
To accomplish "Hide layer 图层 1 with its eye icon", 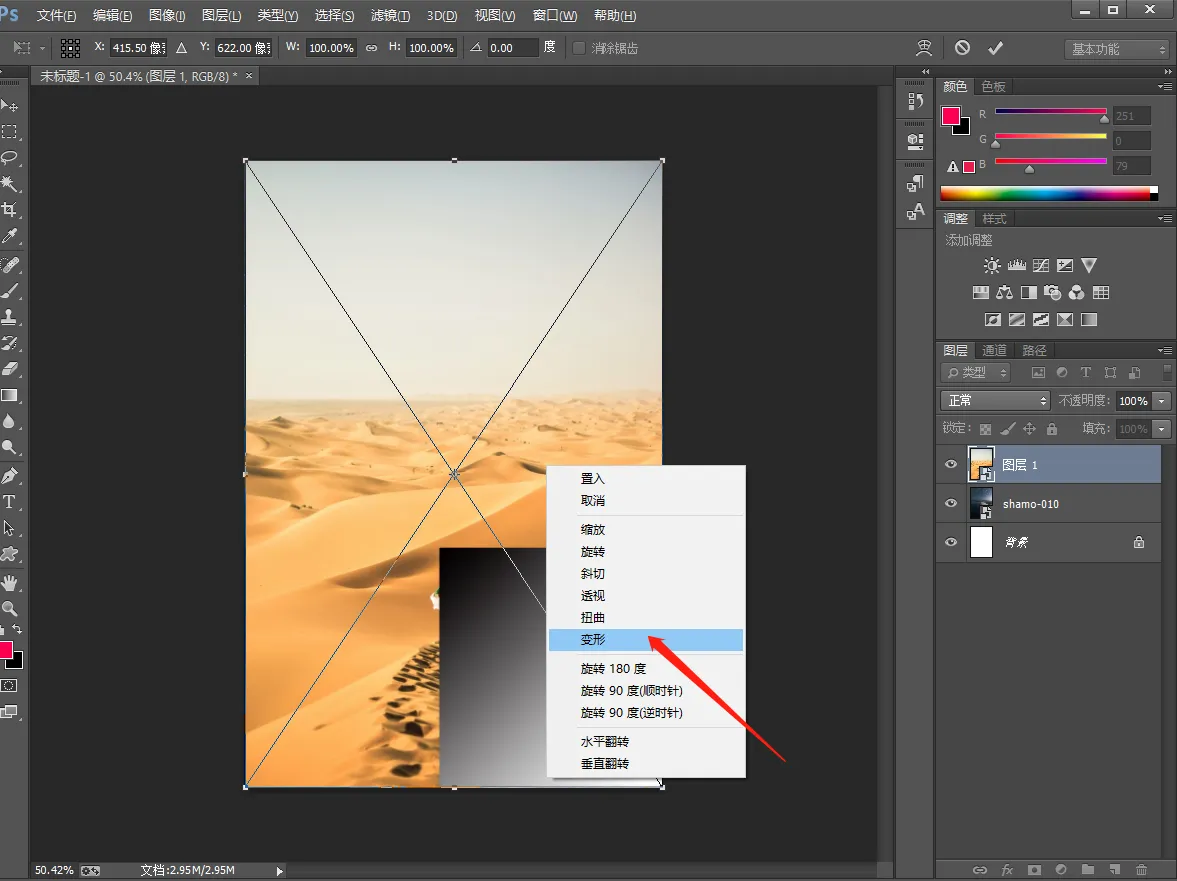I will (x=951, y=465).
